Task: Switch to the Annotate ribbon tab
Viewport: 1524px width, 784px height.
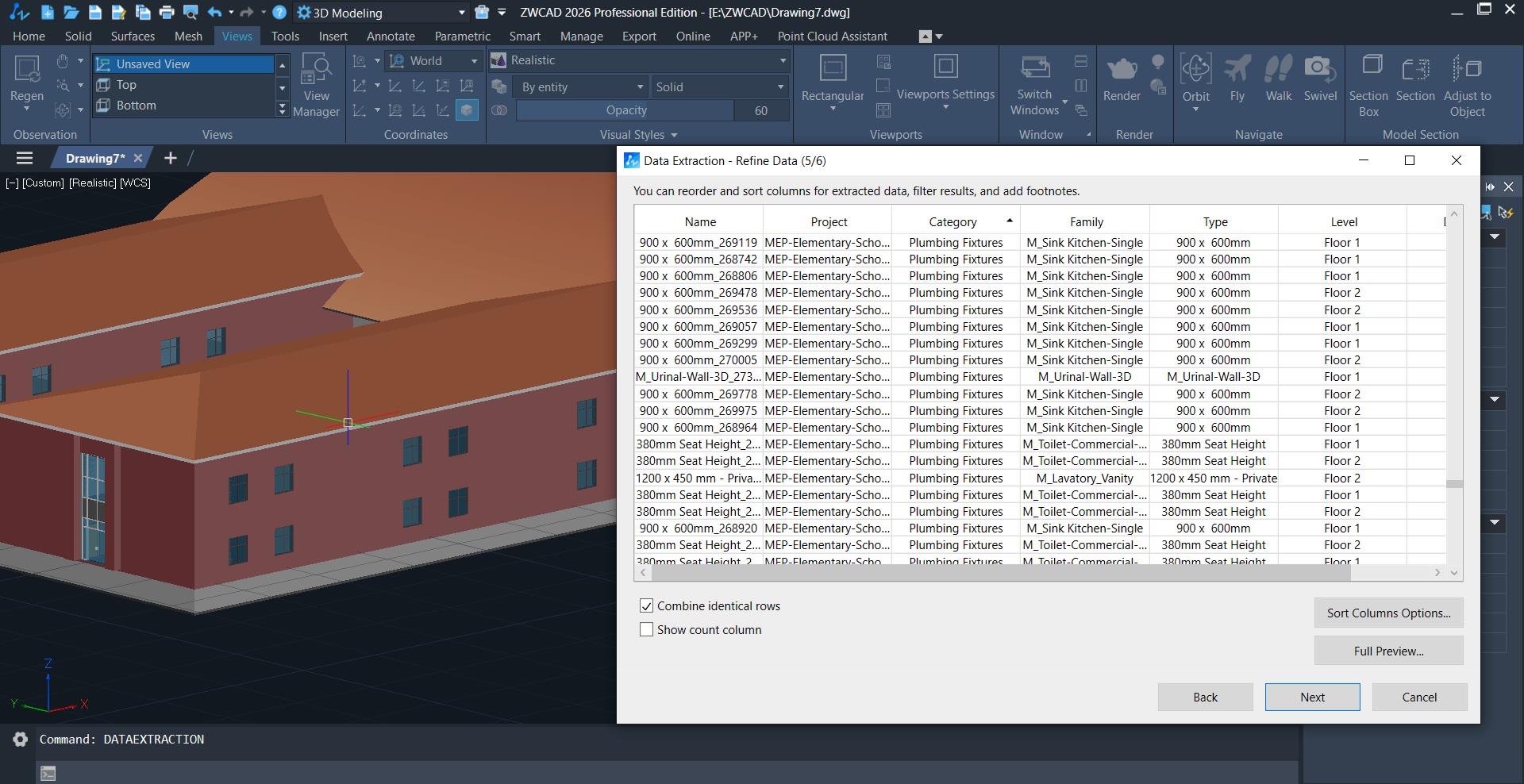Action: (x=391, y=37)
